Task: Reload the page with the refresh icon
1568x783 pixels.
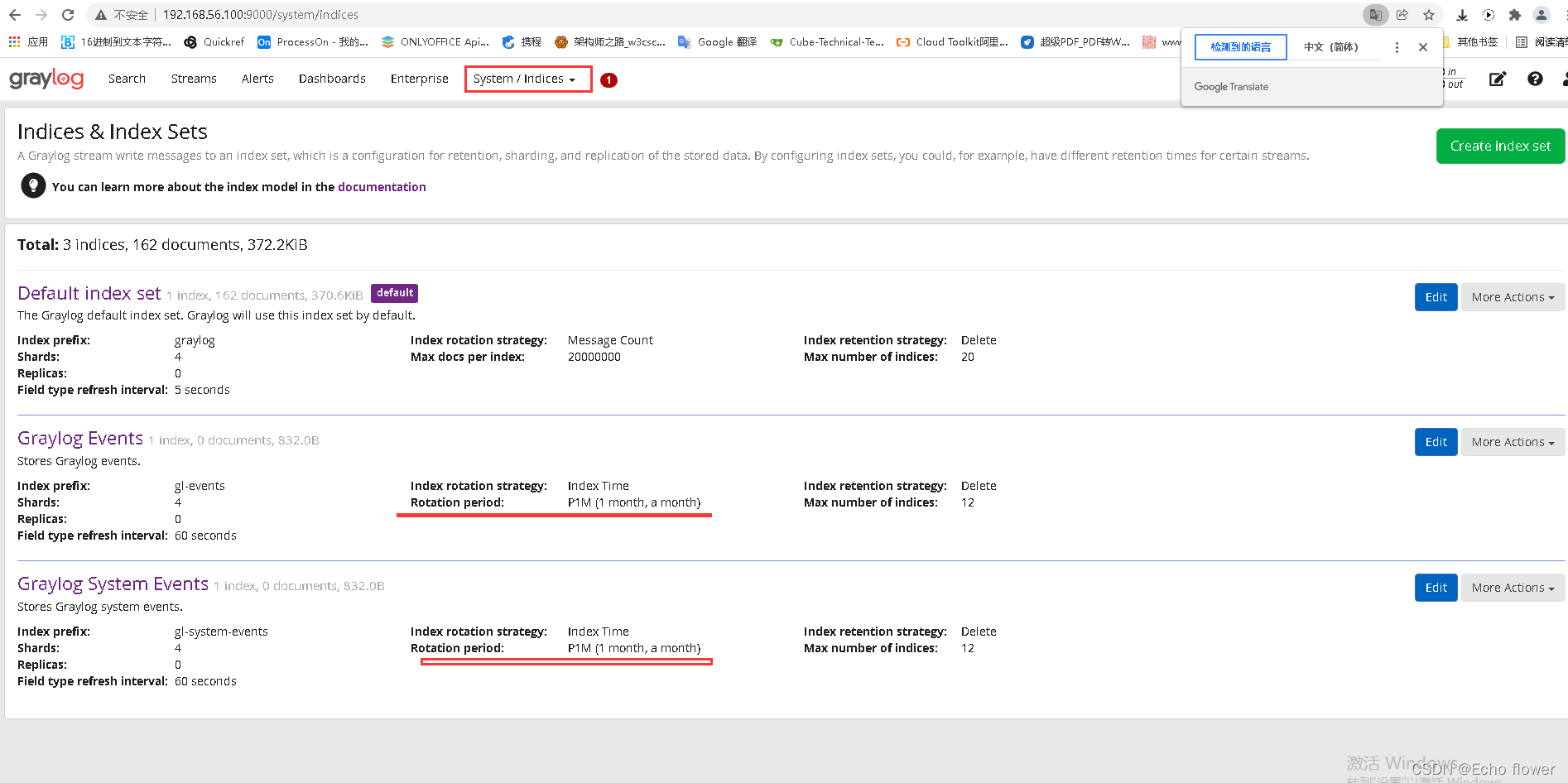Action: tap(68, 15)
